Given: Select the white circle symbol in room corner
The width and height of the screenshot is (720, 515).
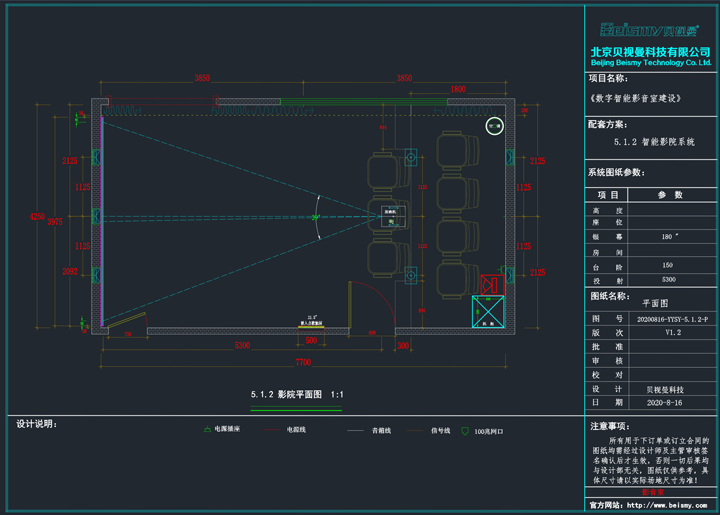Looking at the screenshot, I should click(x=495, y=126).
